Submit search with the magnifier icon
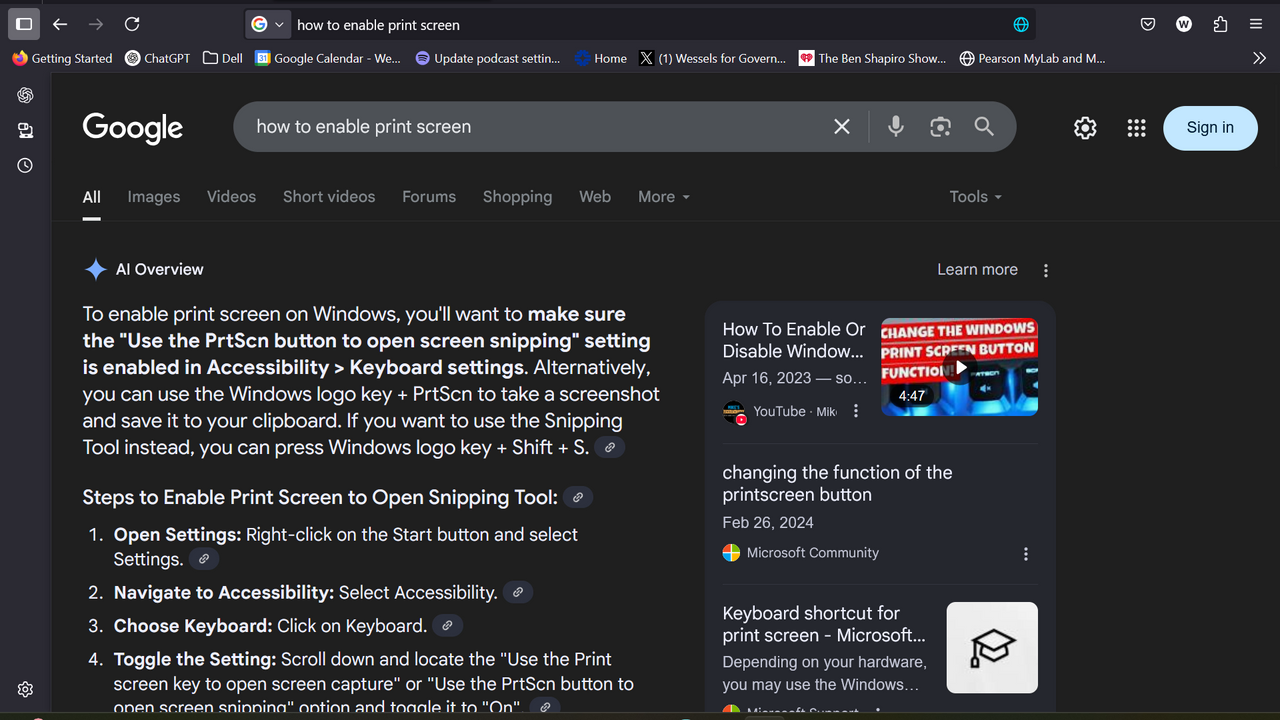 click(x=984, y=127)
